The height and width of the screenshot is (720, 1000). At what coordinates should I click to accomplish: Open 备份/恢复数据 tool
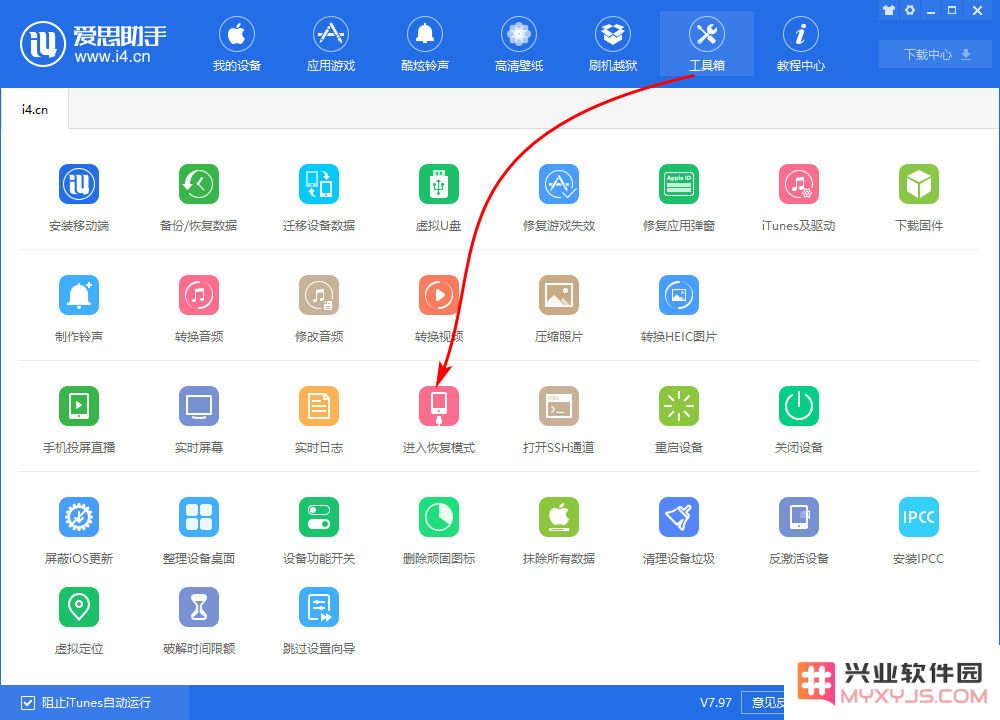[x=199, y=184]
